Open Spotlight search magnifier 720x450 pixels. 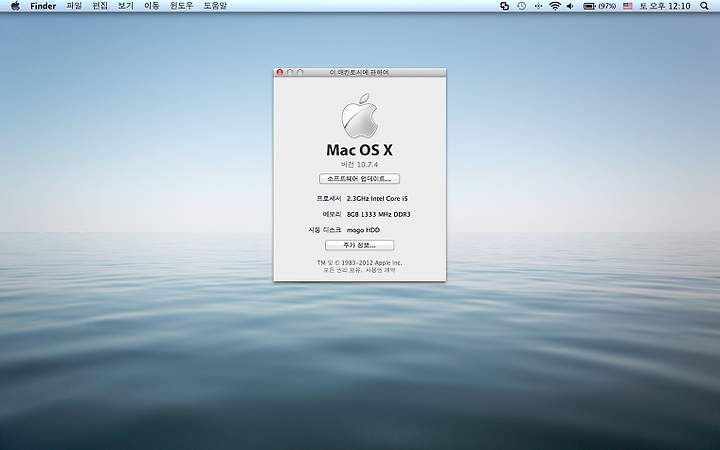click(x=704, y=6)
